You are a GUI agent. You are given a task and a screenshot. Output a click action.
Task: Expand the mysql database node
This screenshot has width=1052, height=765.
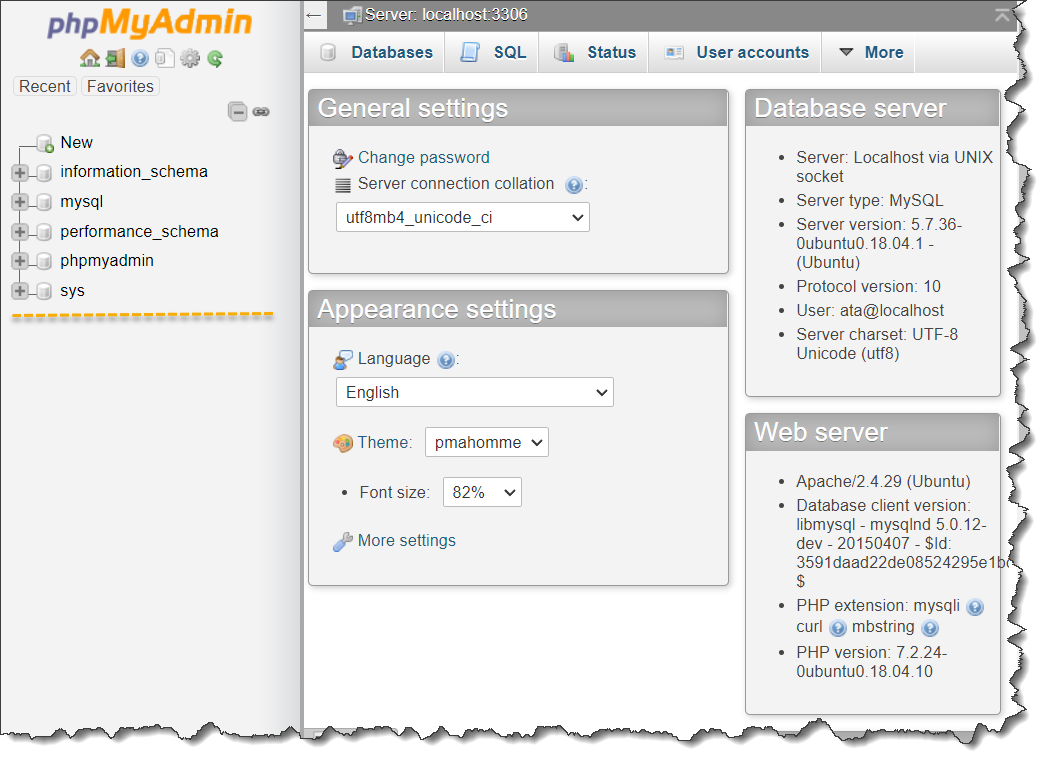19,202
